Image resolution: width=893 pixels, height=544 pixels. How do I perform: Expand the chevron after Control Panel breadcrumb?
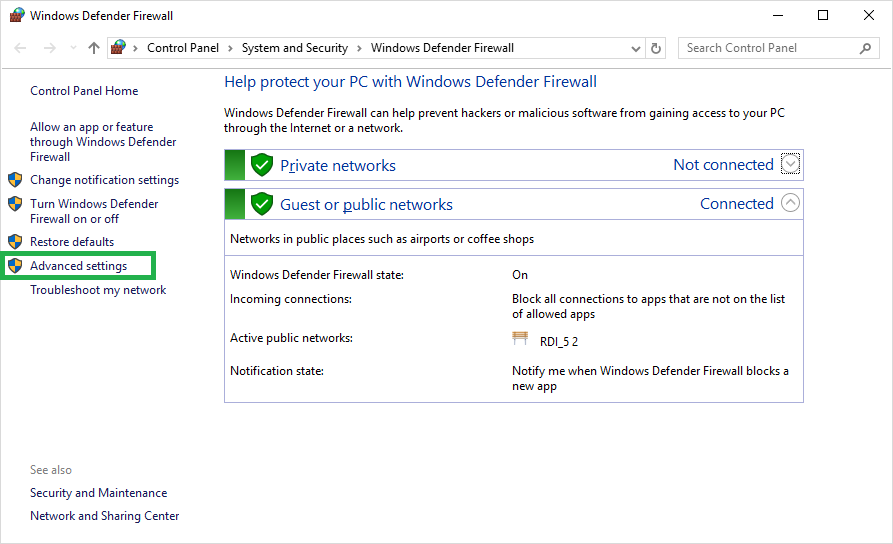coord(230,48)
